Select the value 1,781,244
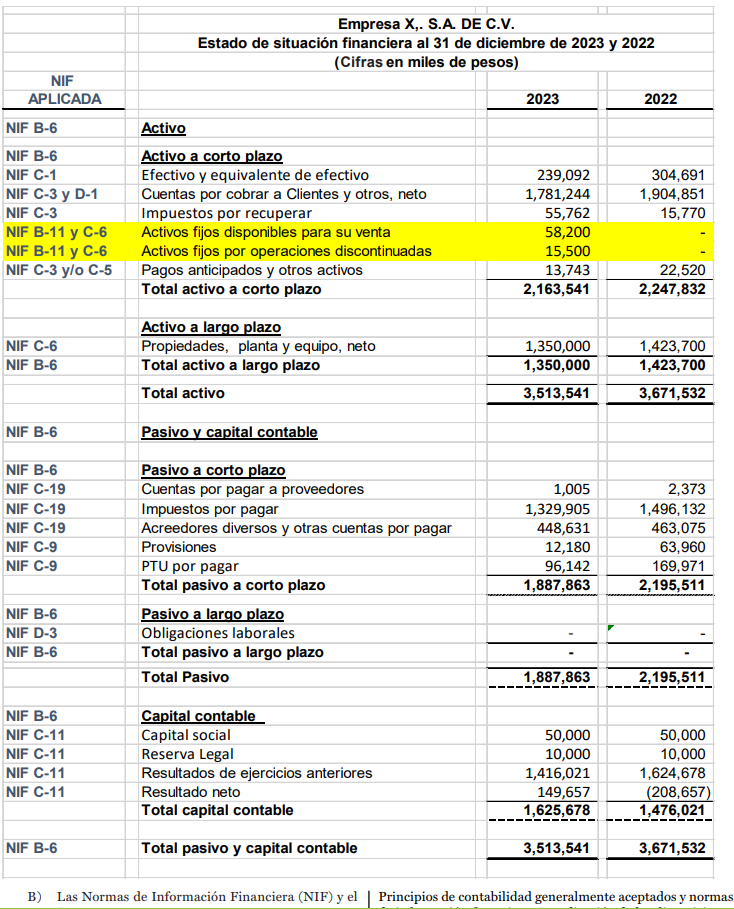Image resolution: width=734 pixels, height=909 pixels. coord(557,194)
